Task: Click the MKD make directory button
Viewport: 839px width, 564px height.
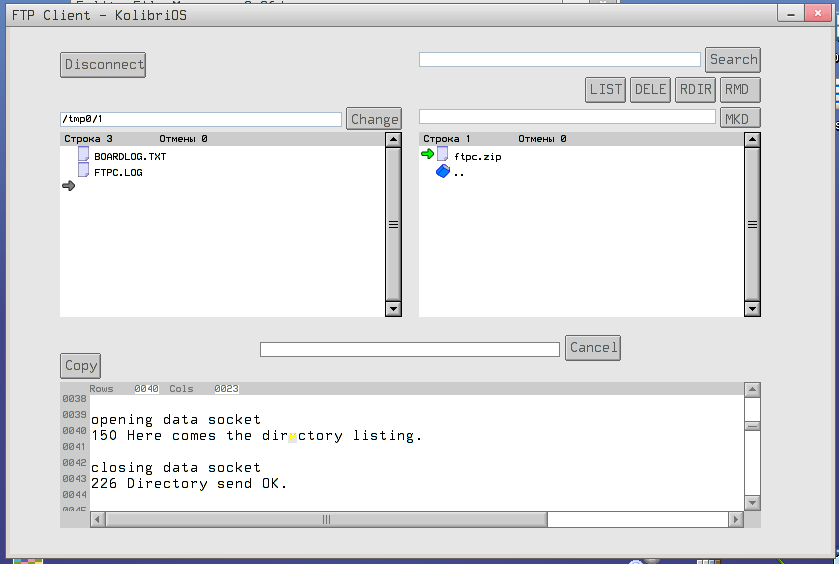Action: pos(740,118)
